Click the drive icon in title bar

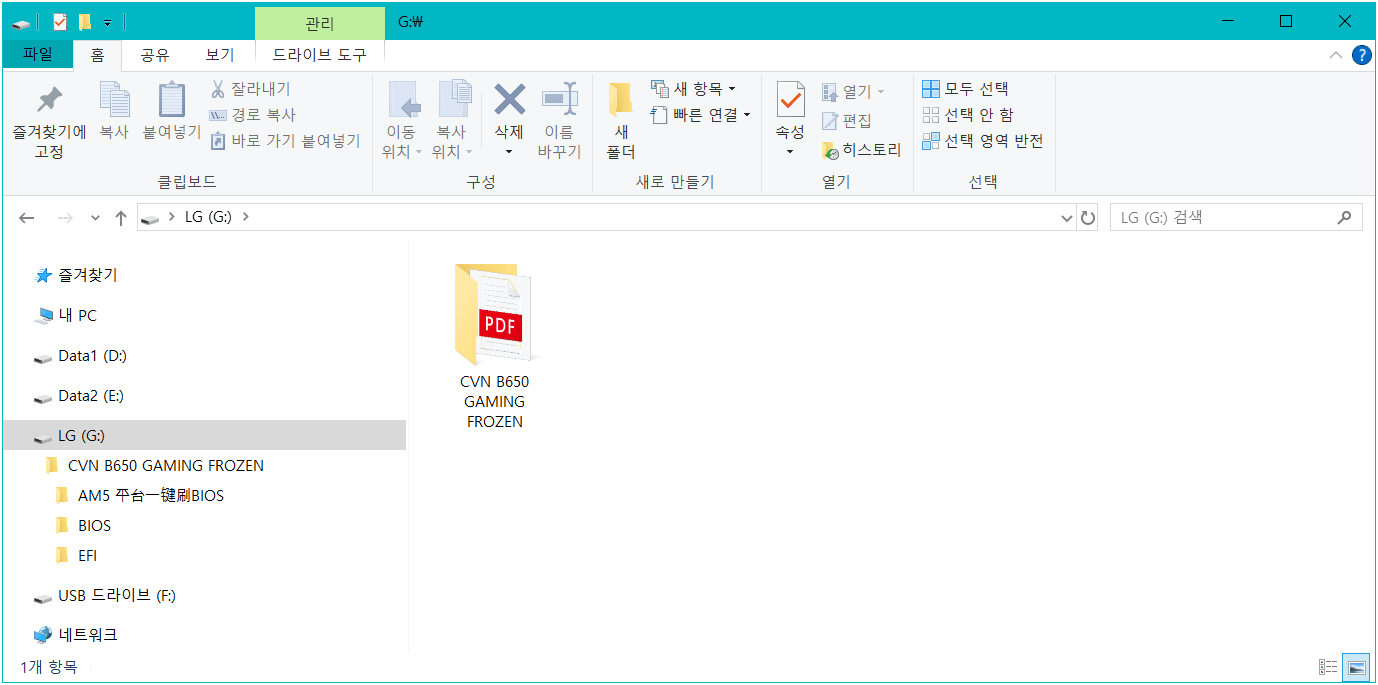(21, 23)
